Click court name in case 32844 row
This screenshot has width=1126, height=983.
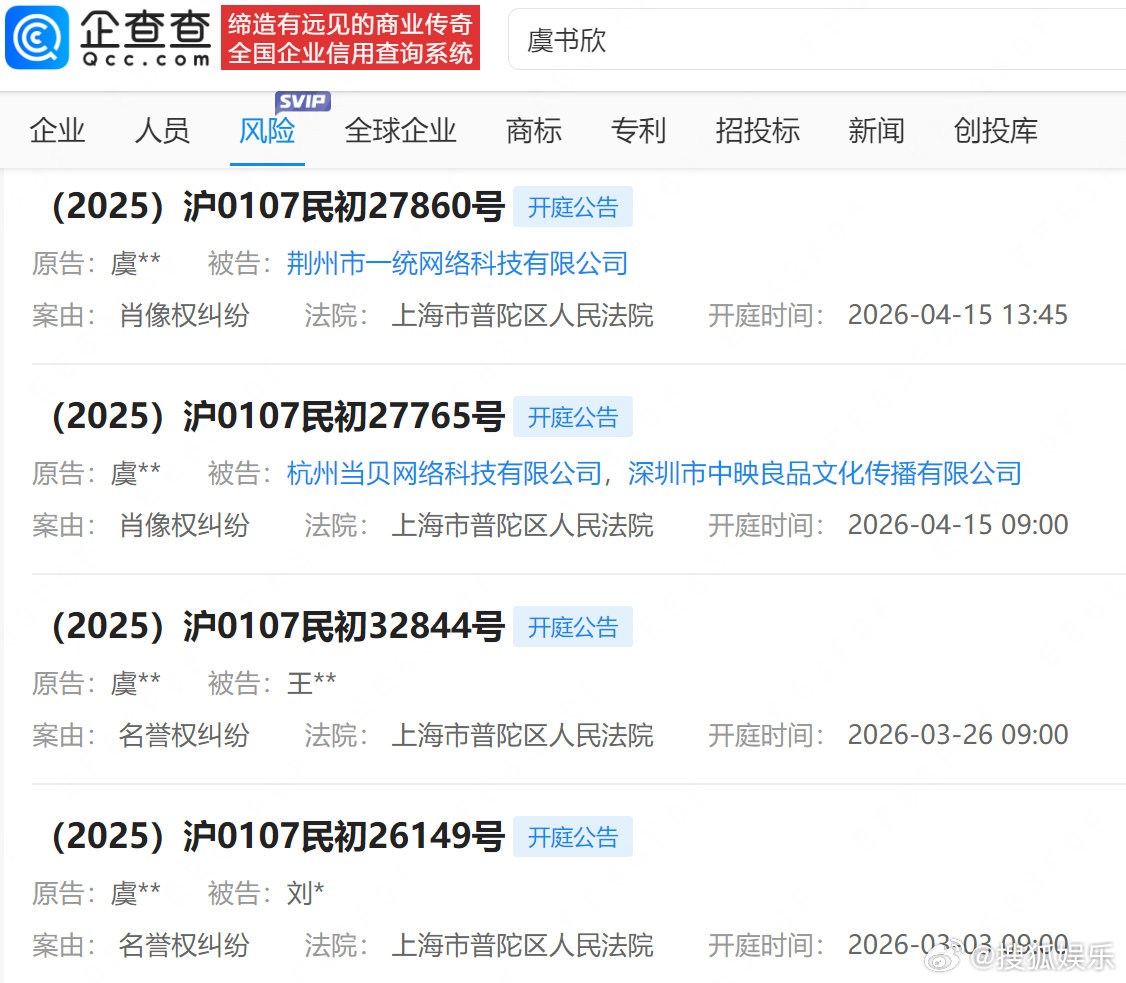coord(523,735)
